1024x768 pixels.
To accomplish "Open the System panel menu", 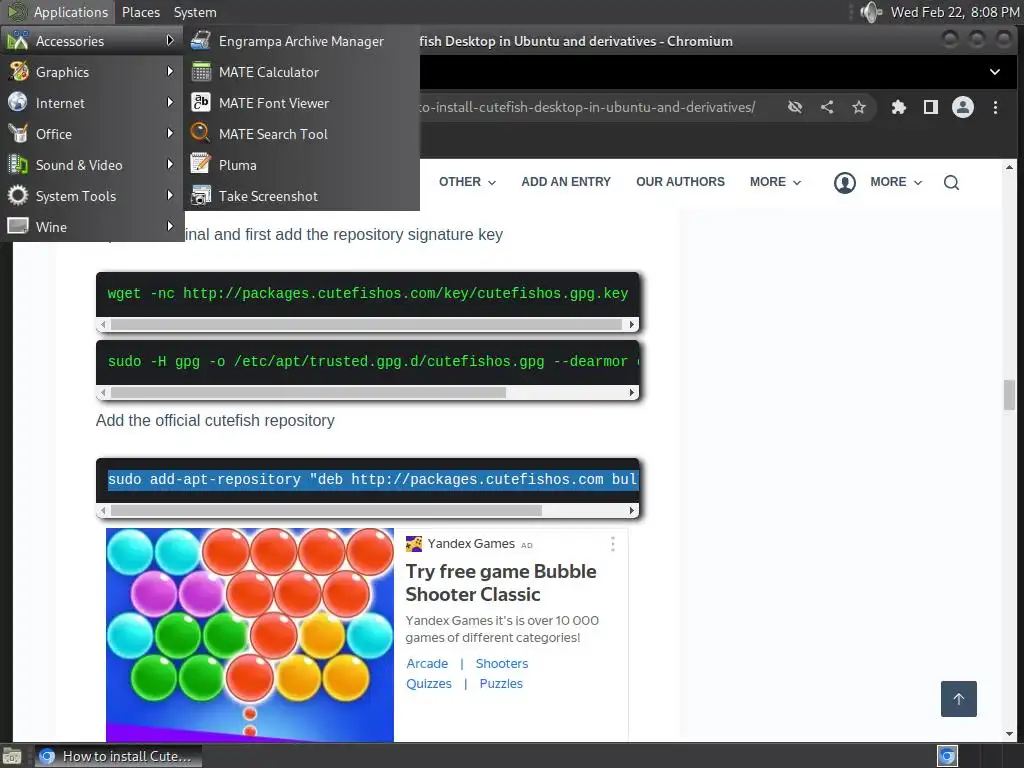I will pyautogui.click(x=195, y=12).
